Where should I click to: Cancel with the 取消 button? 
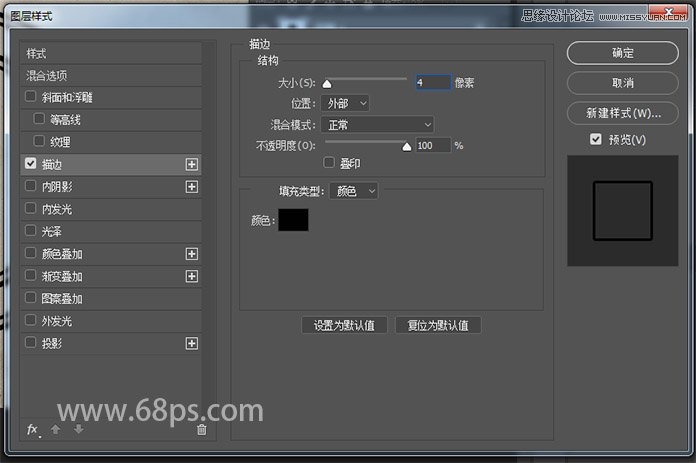click(x=622, y=83)
